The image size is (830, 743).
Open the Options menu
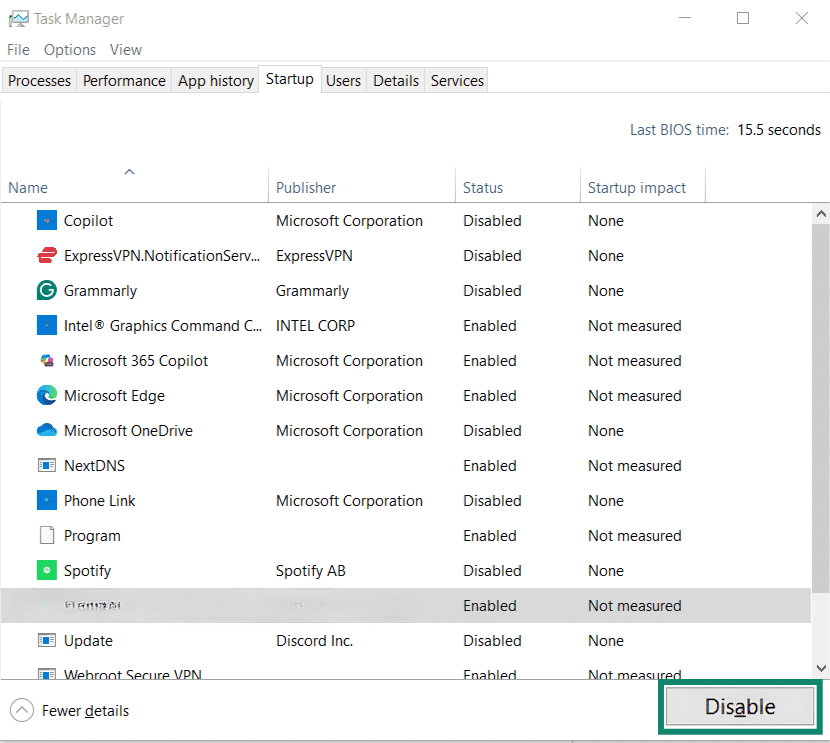(69, 49)
